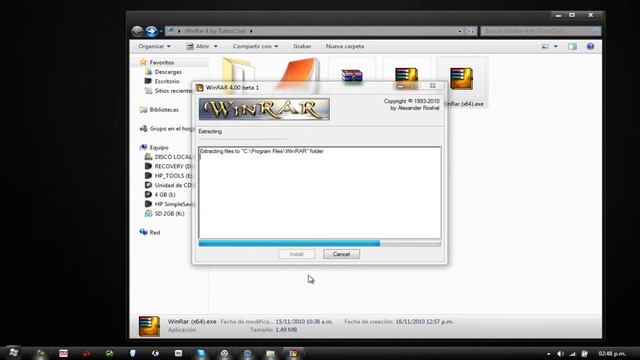640x360 pixels.
Task: Select the yellow folder icon in file list
Action: tap(238, 71)
